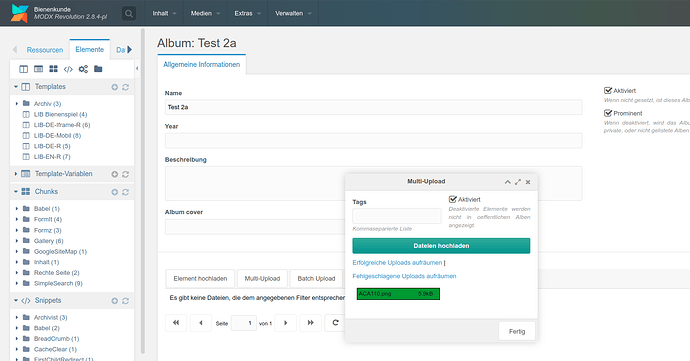Screen dimensions: 690x361
Task: Click Fehlgeschlagene Uploads aufräumen link
Action: [404, 276]
